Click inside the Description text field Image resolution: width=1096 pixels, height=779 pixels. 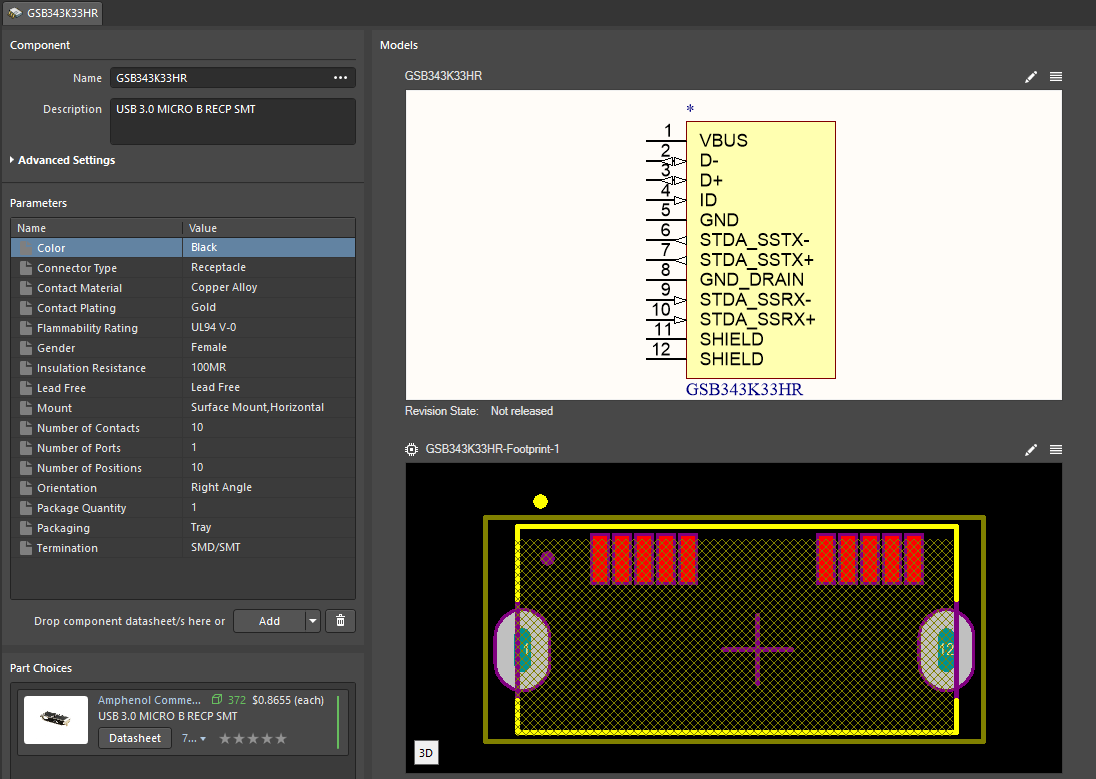[x=230, y=120]
